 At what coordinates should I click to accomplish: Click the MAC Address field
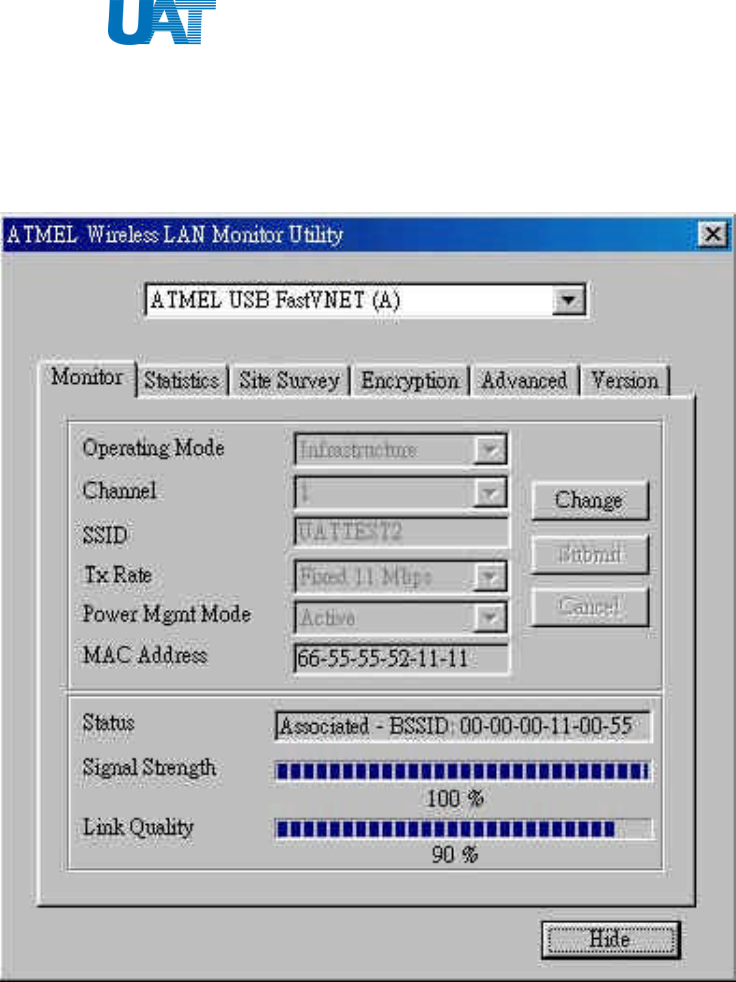coord(402,659)
